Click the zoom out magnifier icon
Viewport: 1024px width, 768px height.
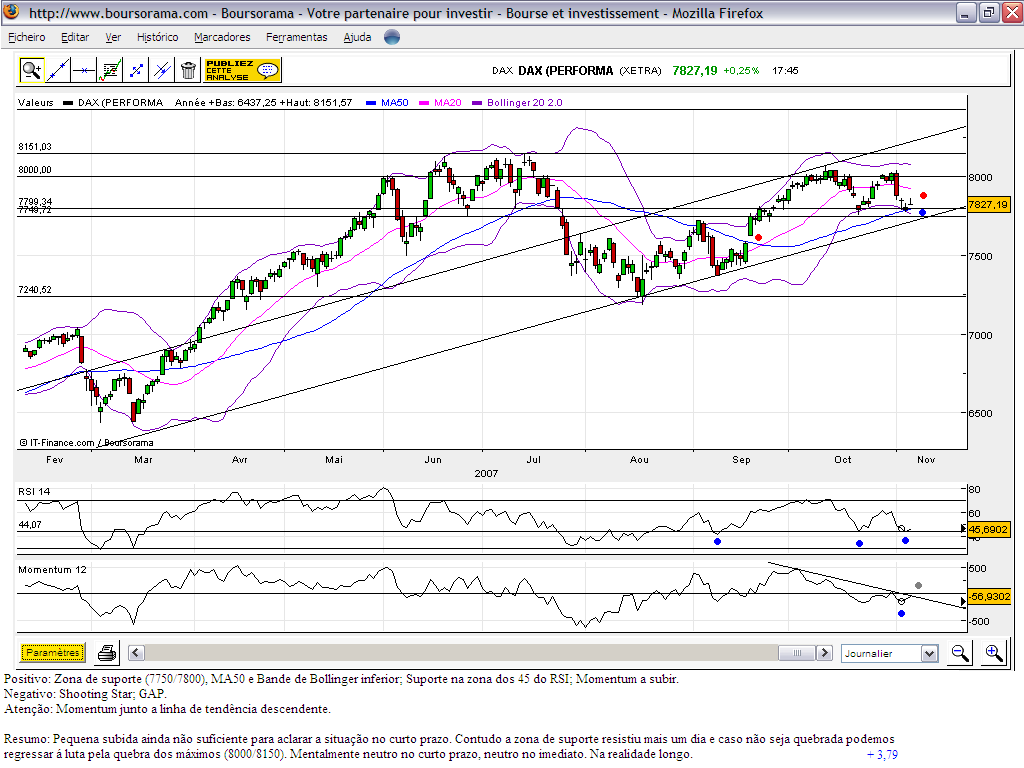coord(960,653)
